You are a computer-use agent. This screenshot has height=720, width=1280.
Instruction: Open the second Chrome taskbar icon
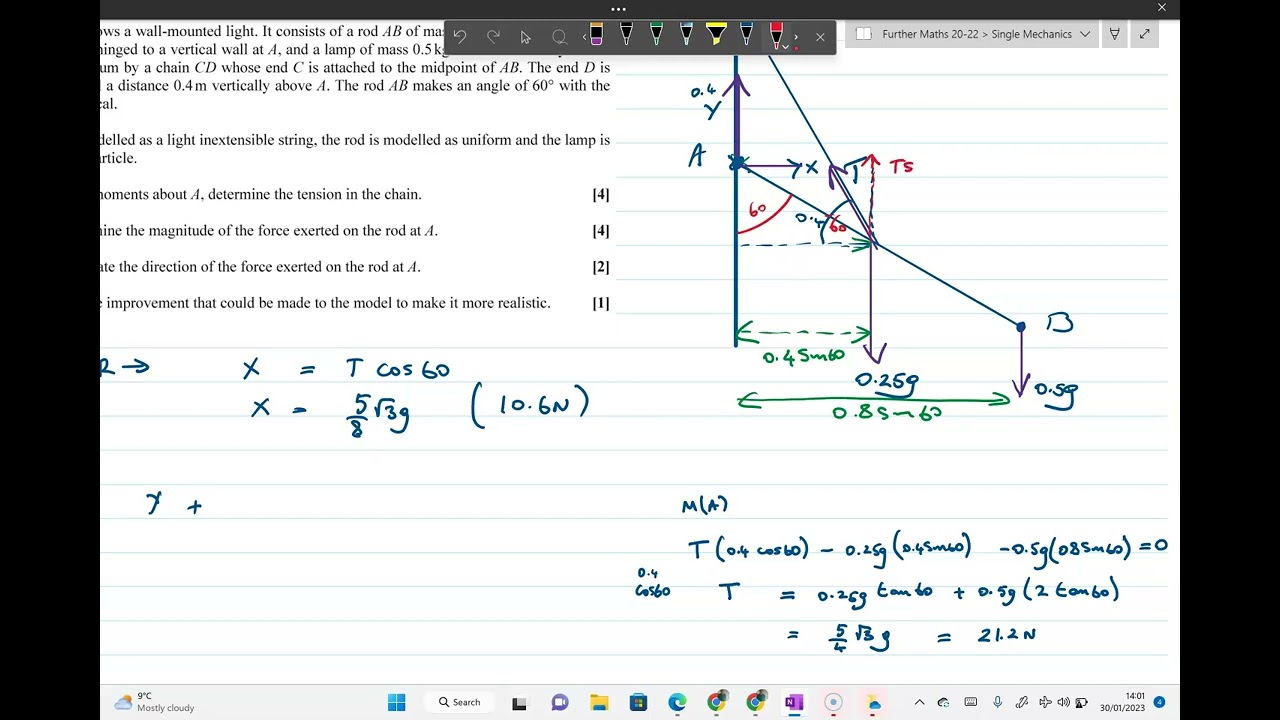pos(756,702)
